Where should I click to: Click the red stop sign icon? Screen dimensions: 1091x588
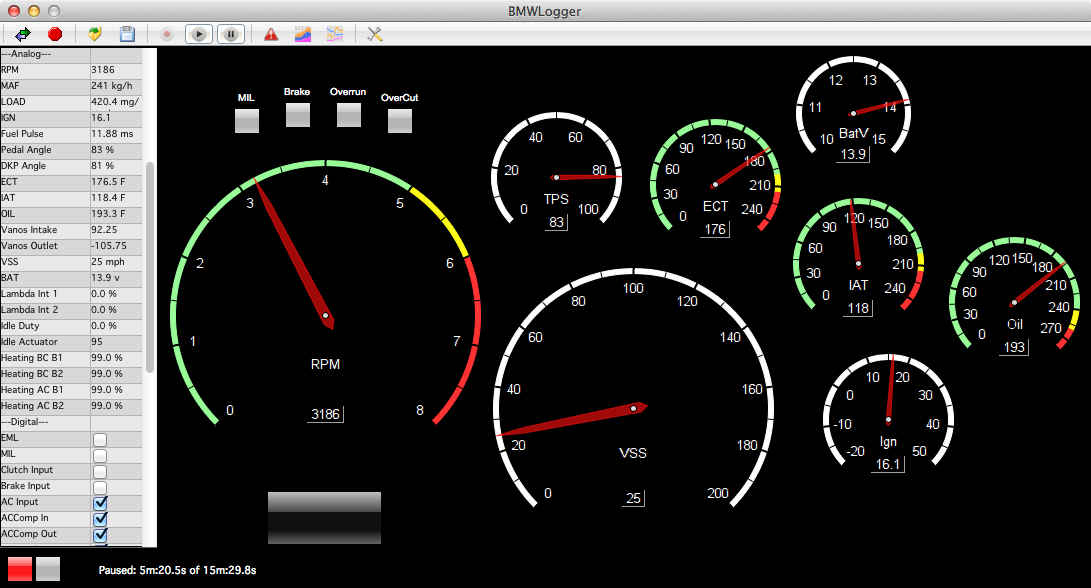[x=55, y=34]
